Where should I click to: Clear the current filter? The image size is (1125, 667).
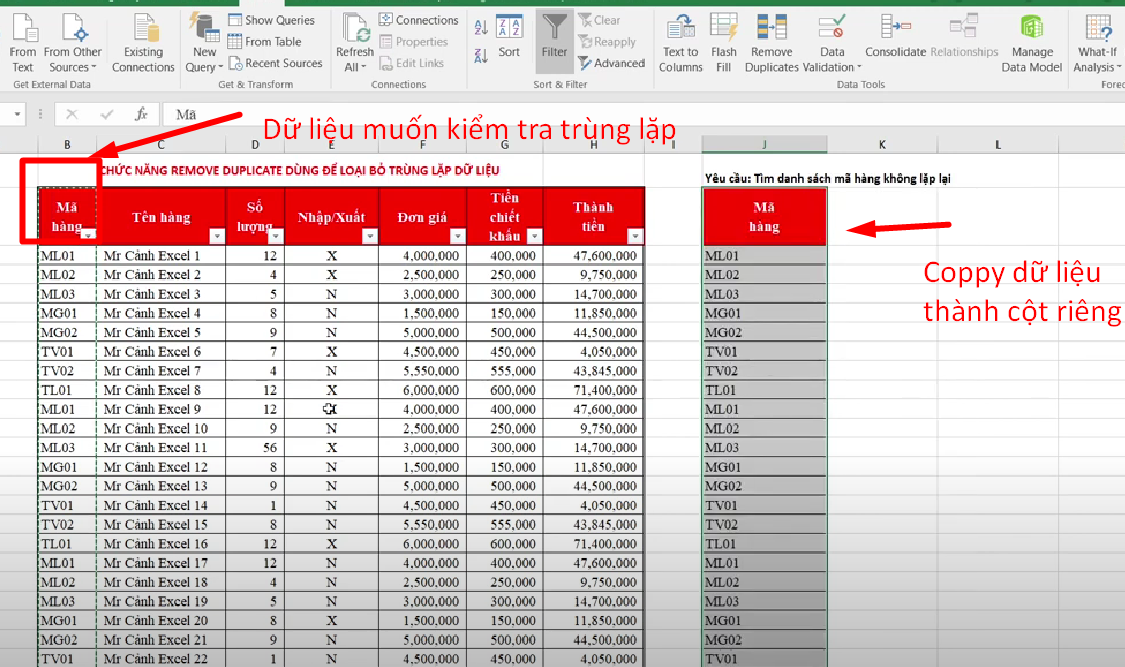coord(601,19)
